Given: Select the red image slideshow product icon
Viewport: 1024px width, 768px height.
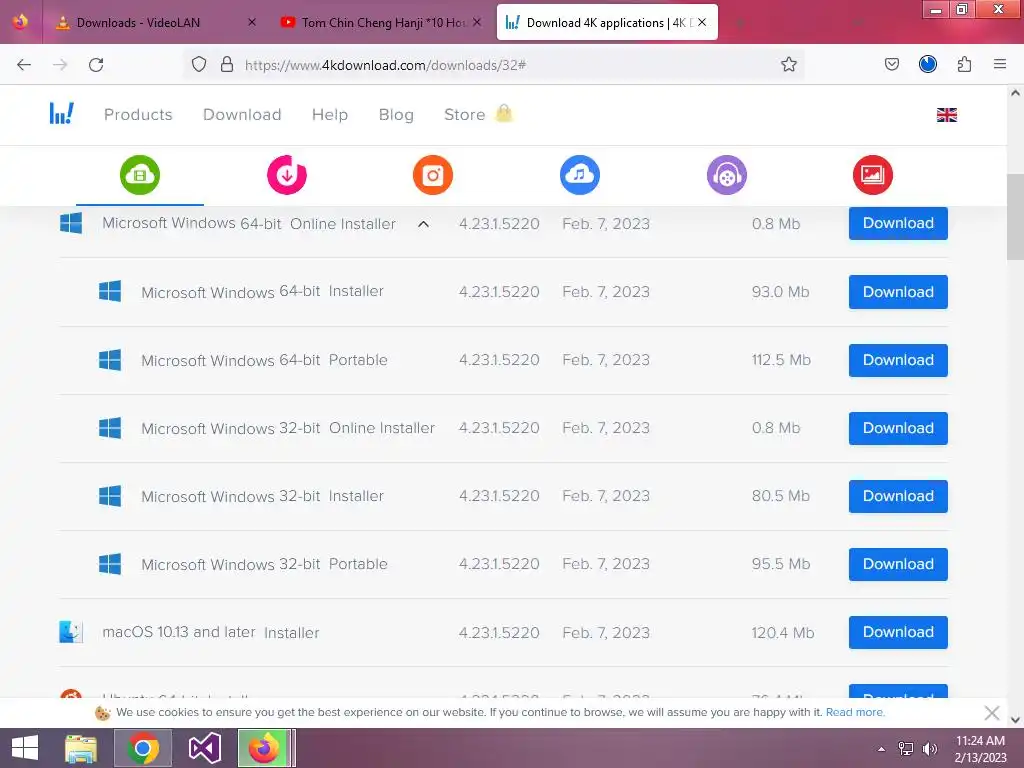Looking at the screenshot, I should click(873, 175).
